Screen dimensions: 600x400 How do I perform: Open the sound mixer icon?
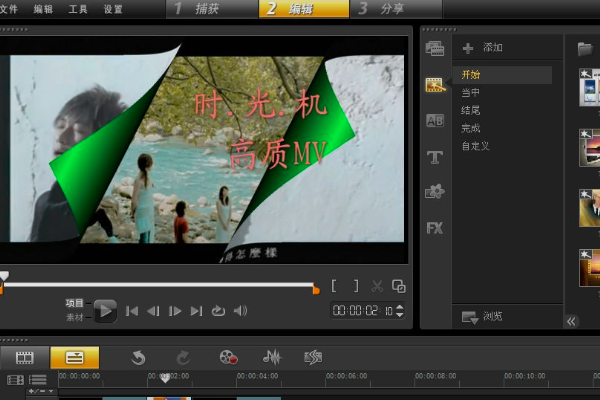272,358
